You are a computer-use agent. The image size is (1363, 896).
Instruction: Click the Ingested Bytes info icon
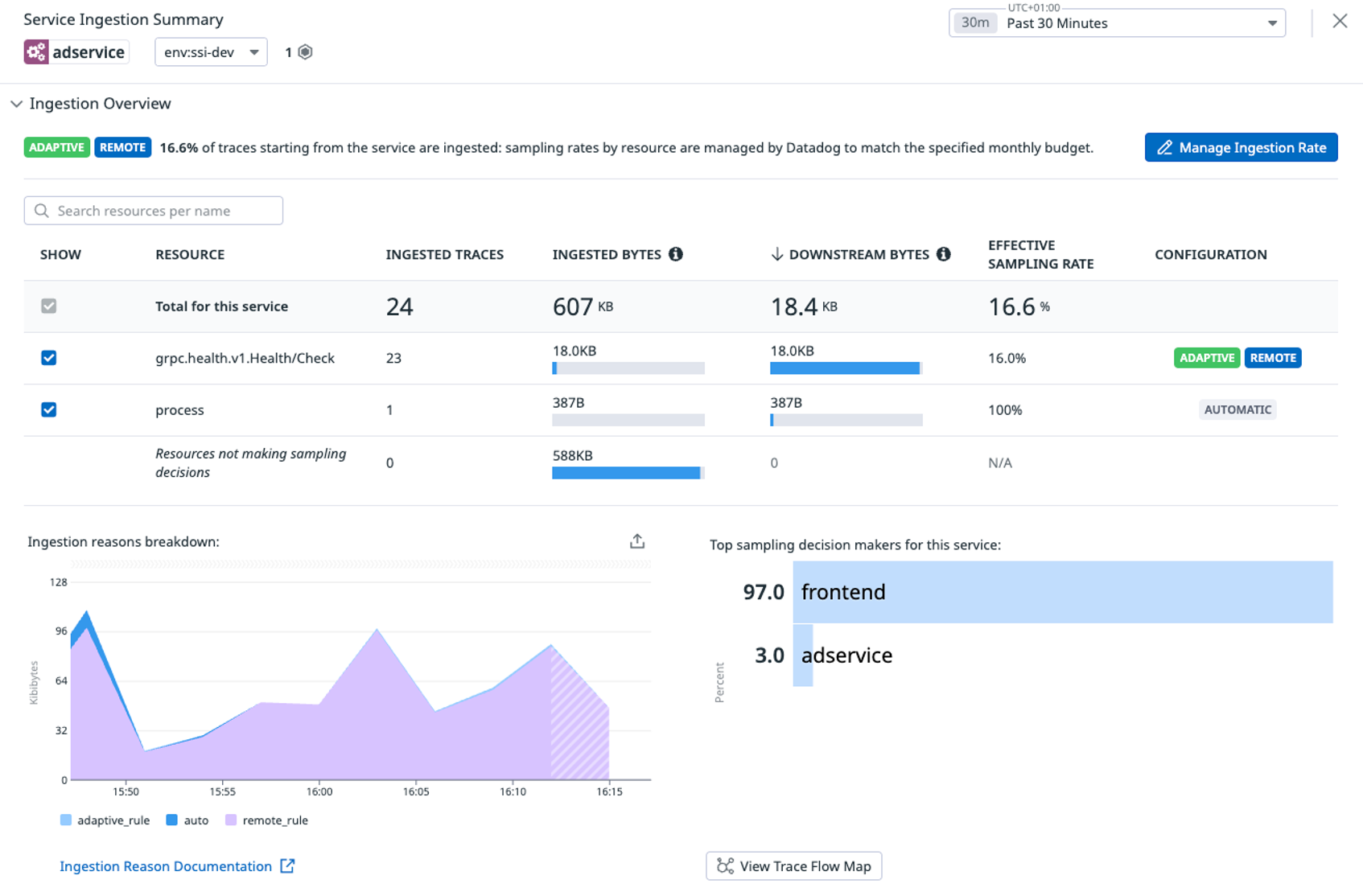point(677,254)
